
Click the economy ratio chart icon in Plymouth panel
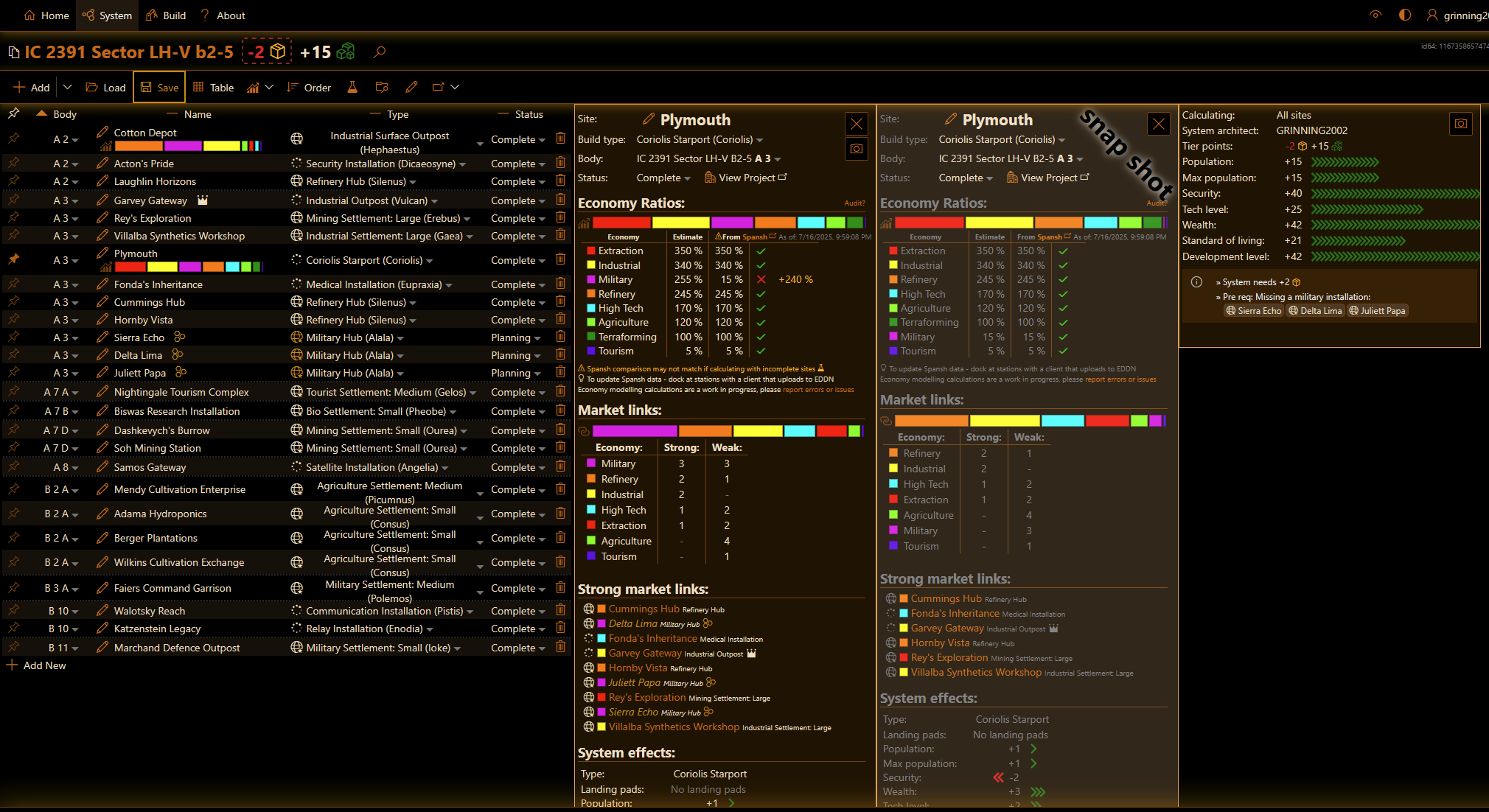pyautogui.click(x=584, y=223)
